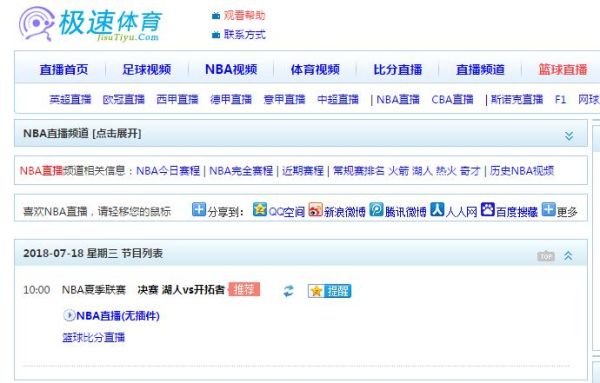Click the 百度搜藏 share text
The image size is (600, 383).
point(517,212)
